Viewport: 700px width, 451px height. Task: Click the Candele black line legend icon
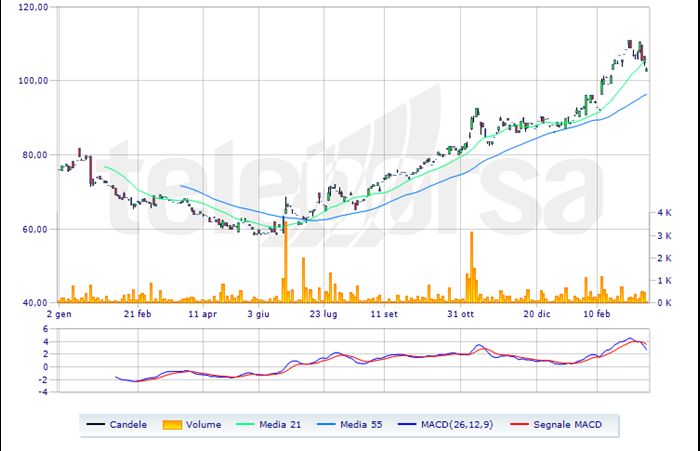coord(96,425)
